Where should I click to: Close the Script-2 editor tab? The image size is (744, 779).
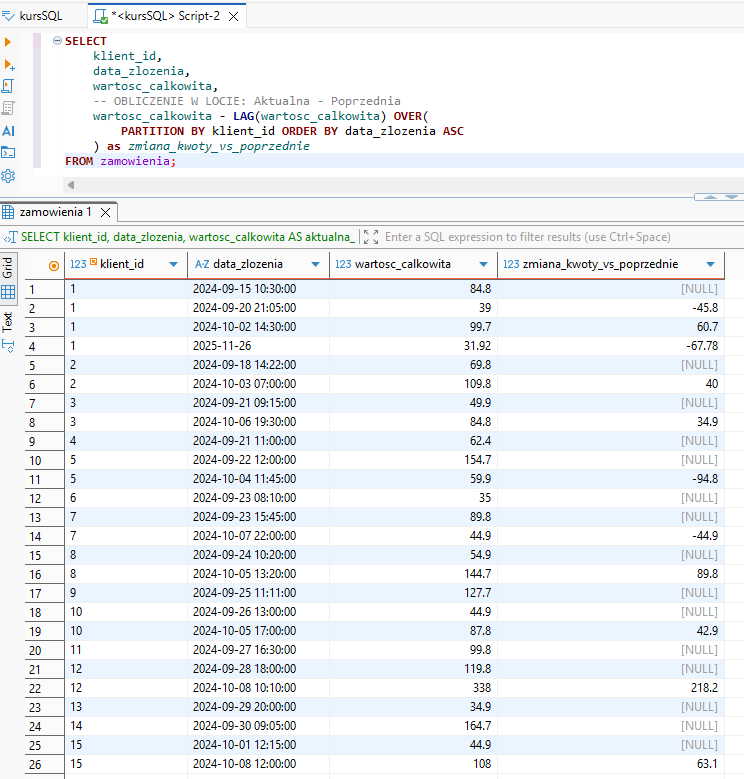pos(234,17)
